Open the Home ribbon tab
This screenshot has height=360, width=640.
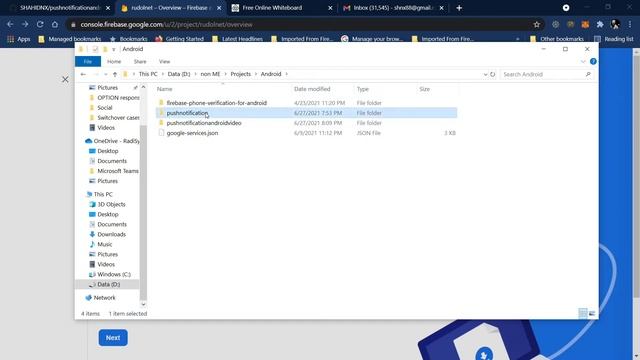(x=114, y=62)
